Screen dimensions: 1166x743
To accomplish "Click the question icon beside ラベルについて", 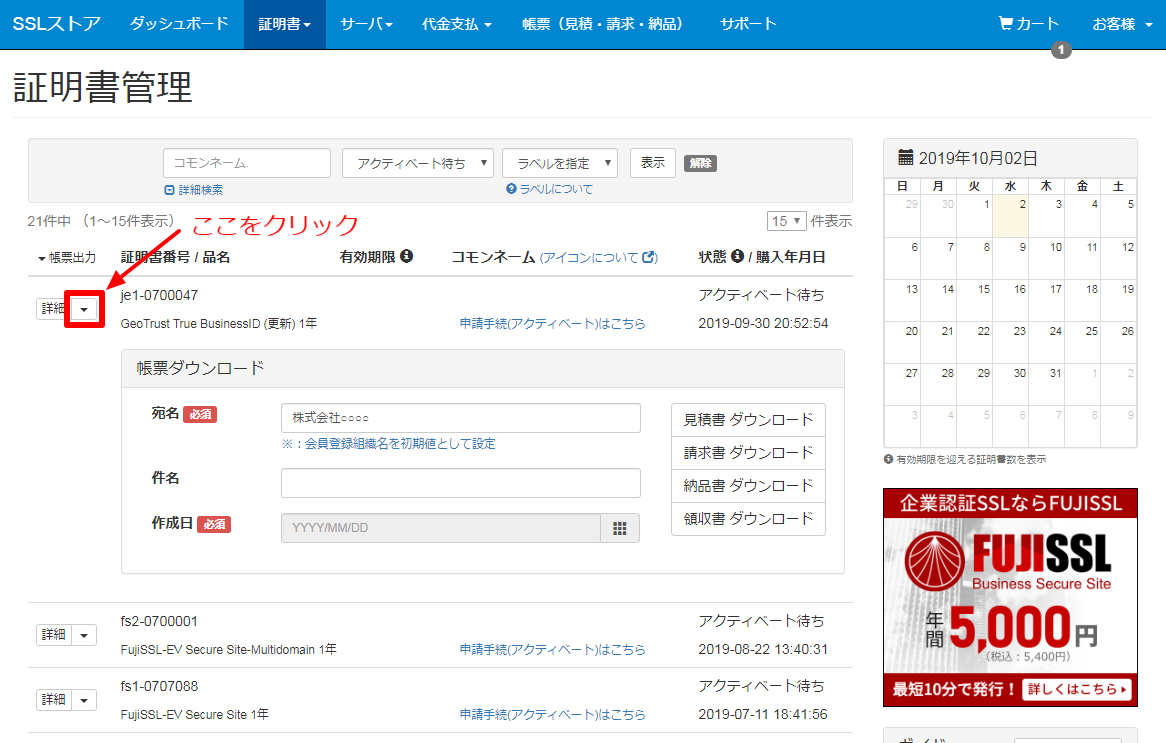I will pyautogui.click(x=511, y=189).
